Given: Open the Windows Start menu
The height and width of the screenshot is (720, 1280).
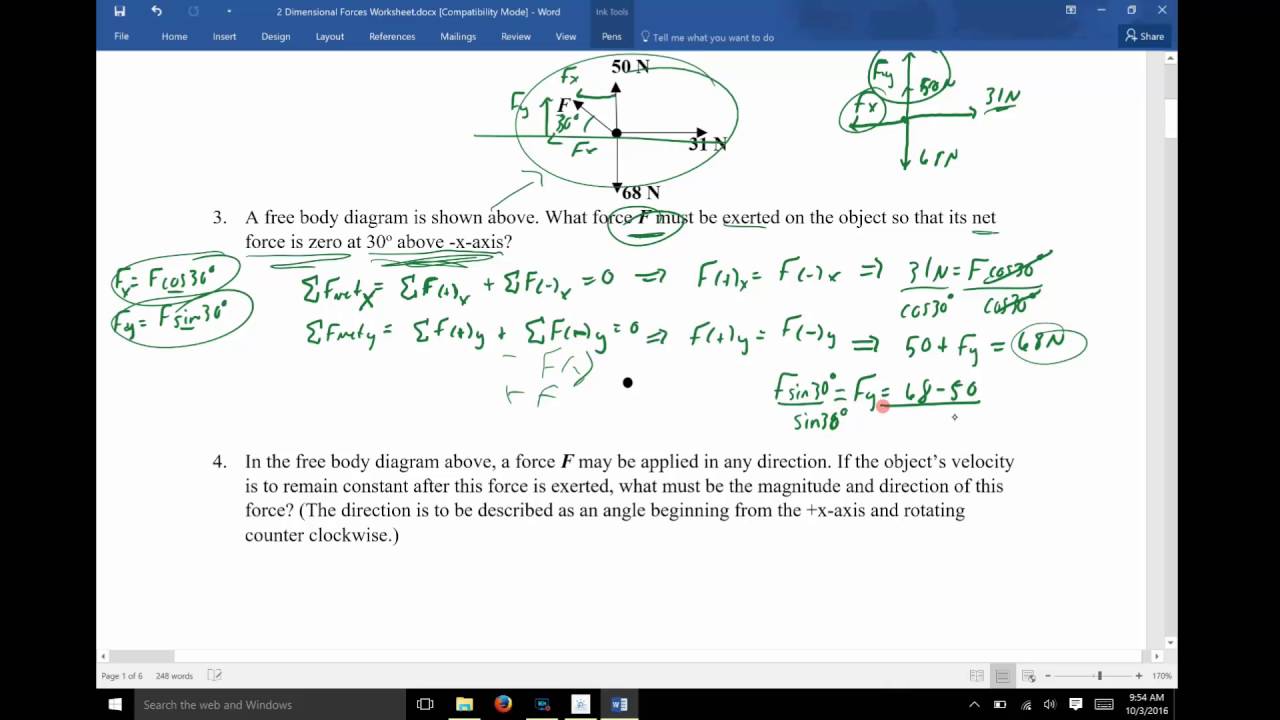Looking at the screenshot, I should point(115,705).
